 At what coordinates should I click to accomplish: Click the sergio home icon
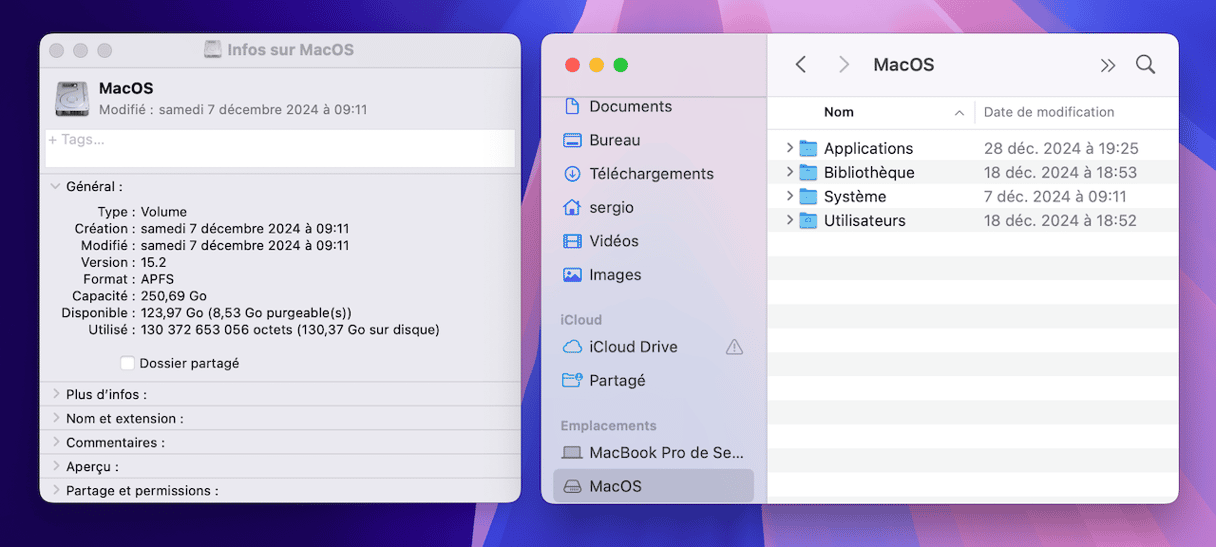(x=572, y=207)
